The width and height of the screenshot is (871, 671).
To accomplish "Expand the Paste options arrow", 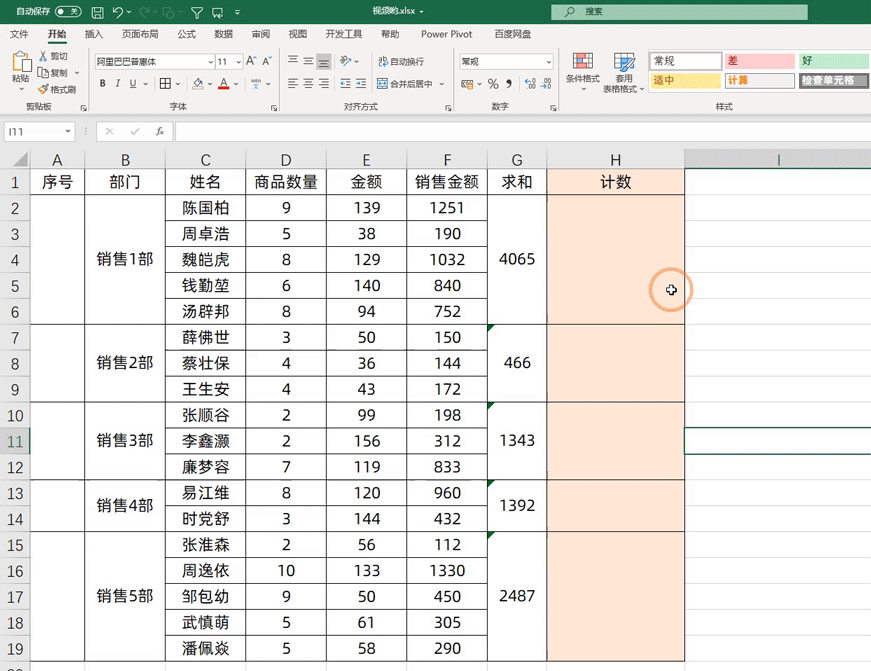I will tap(21, 89).
